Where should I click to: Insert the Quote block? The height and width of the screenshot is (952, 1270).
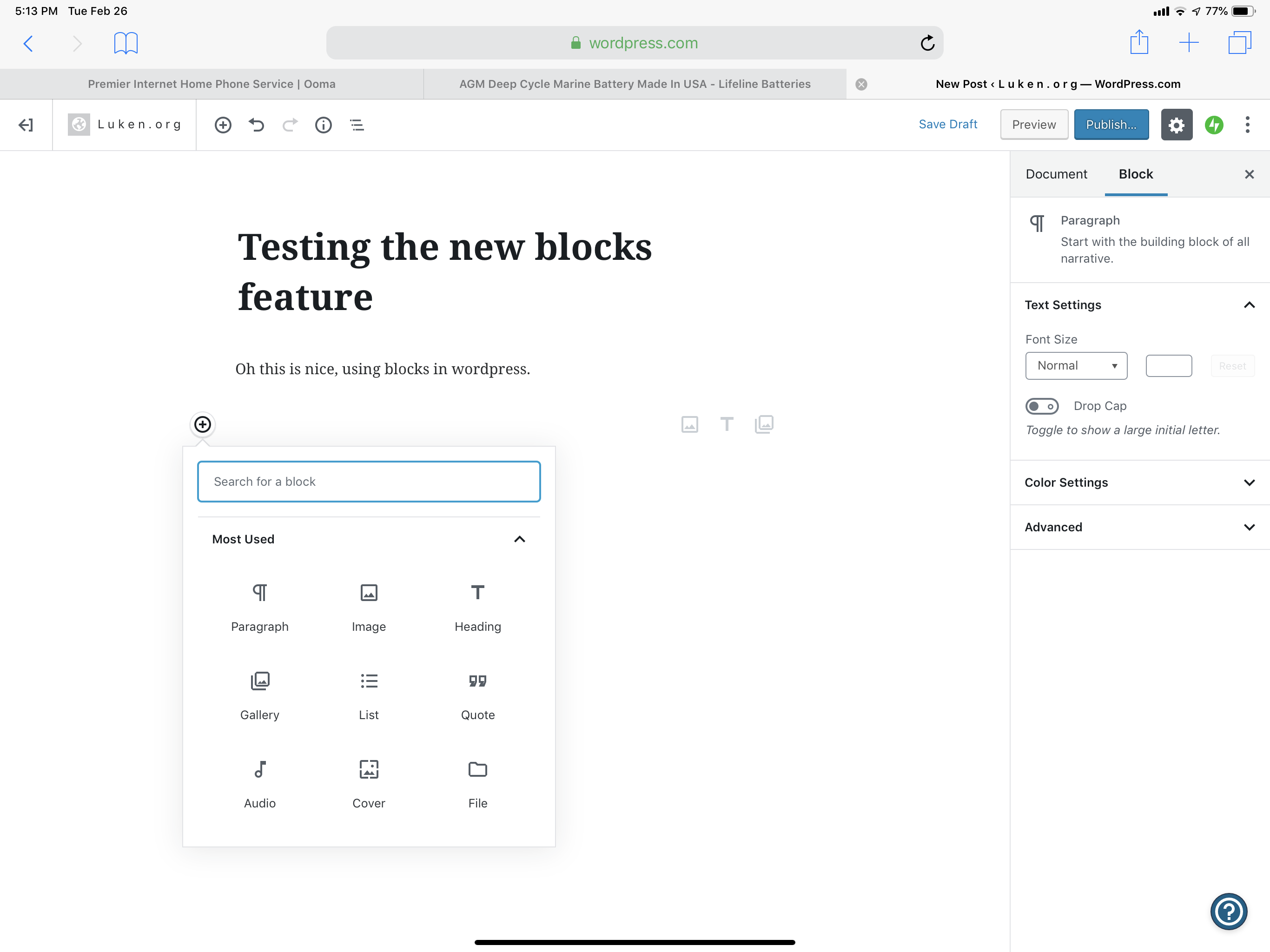[477, 695]
